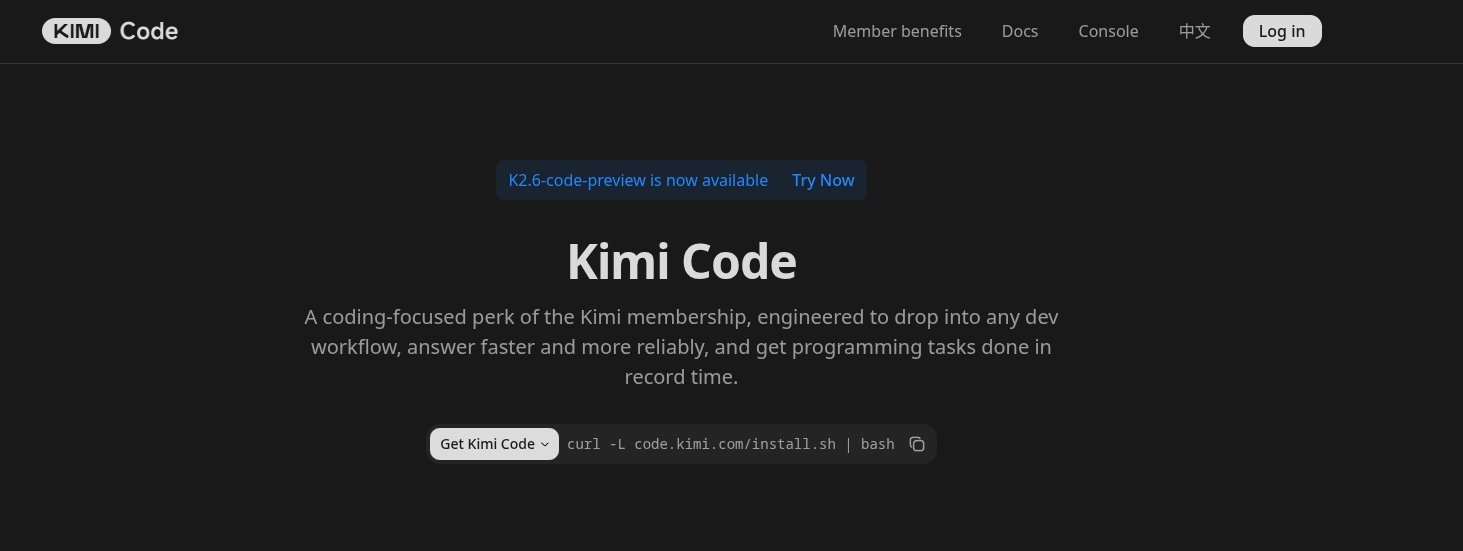
Task: Open the Console nav link
Action: [1108, 31]
